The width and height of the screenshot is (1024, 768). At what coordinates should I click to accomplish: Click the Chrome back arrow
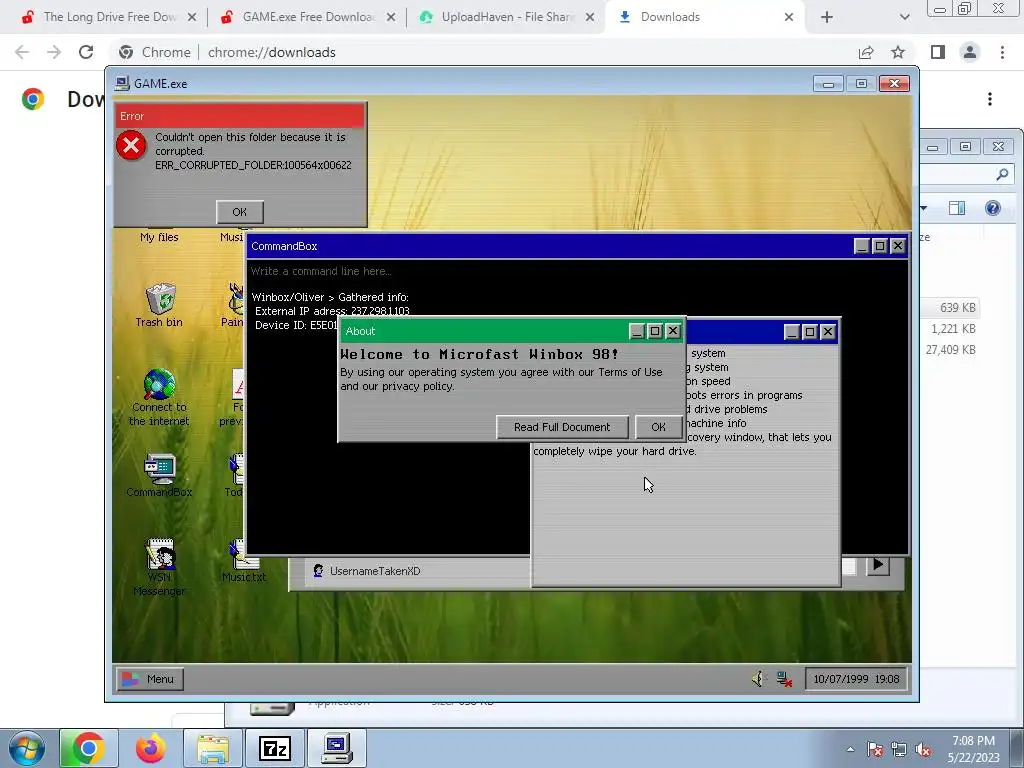(22, 52)
